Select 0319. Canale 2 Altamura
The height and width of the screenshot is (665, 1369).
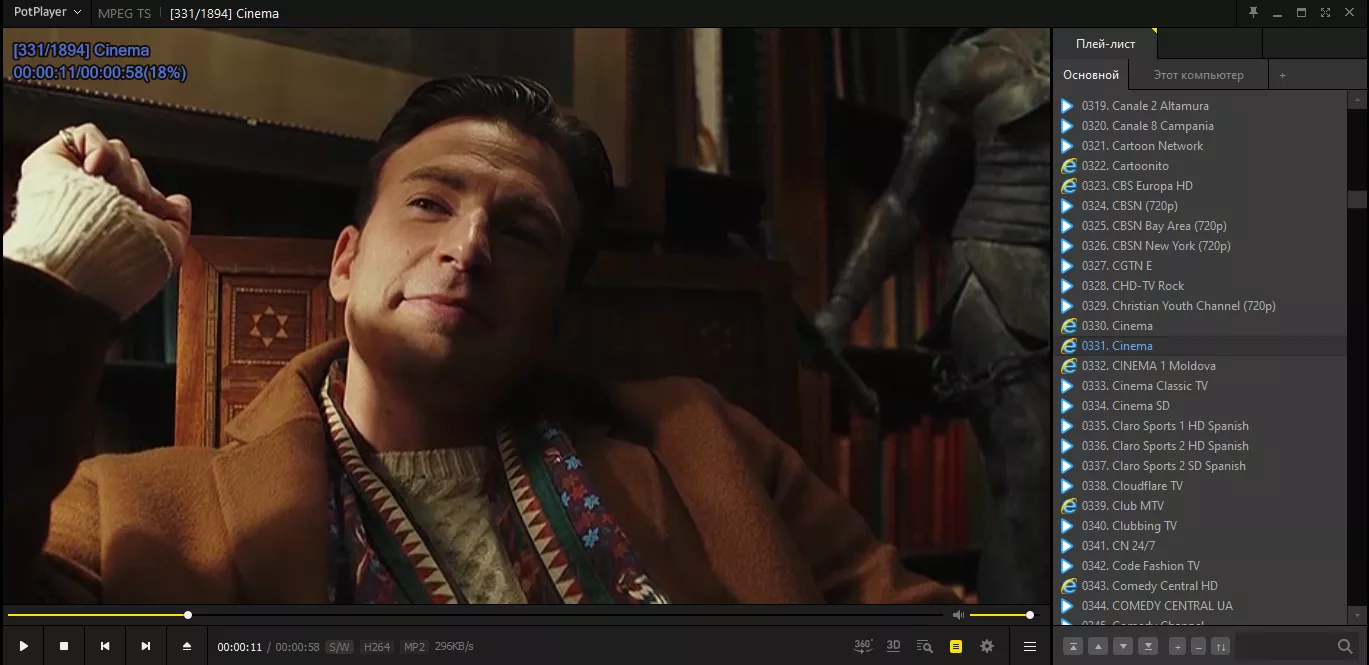click(x=1201, y=106)
